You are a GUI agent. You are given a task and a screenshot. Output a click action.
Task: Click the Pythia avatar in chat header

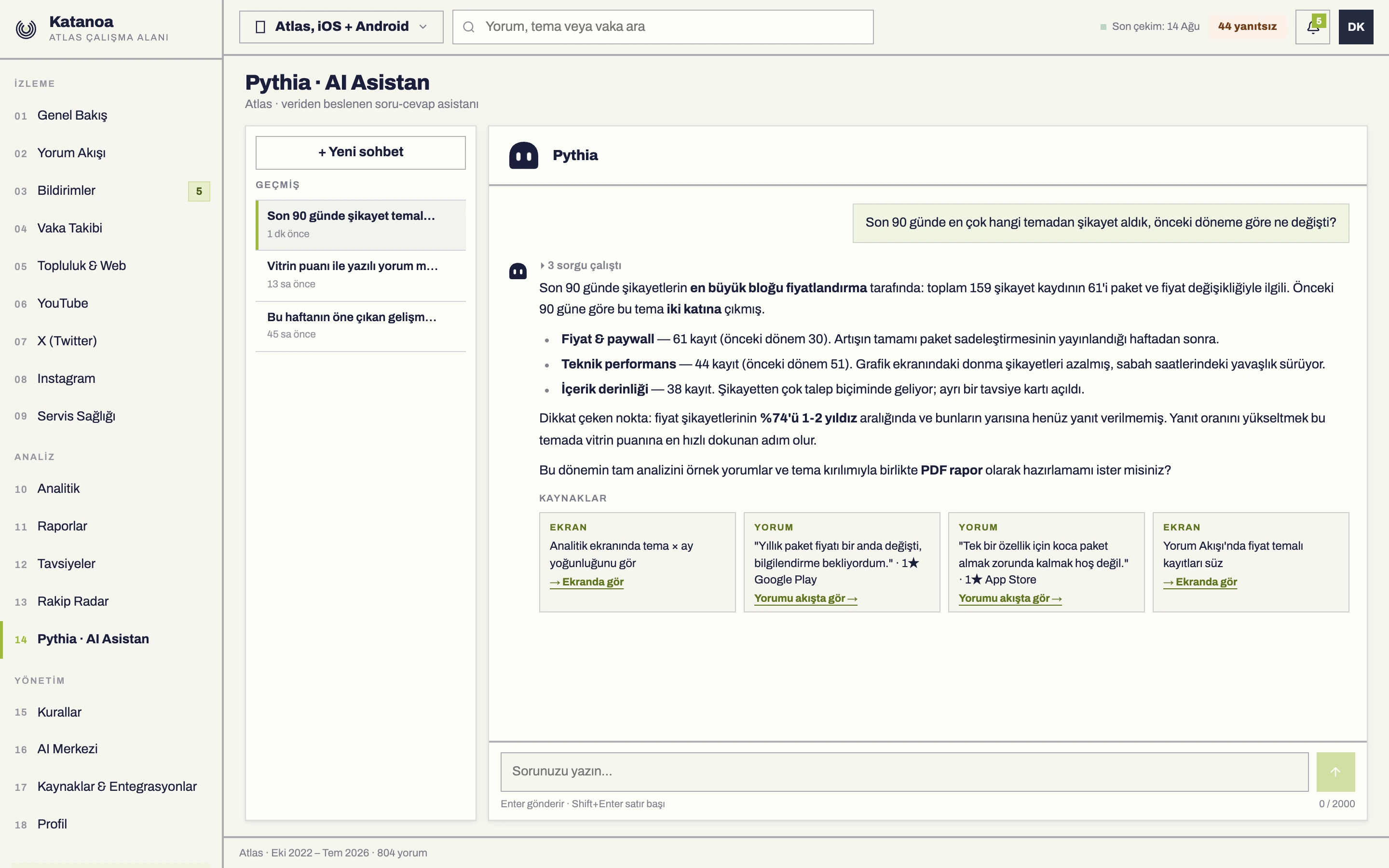523,156
